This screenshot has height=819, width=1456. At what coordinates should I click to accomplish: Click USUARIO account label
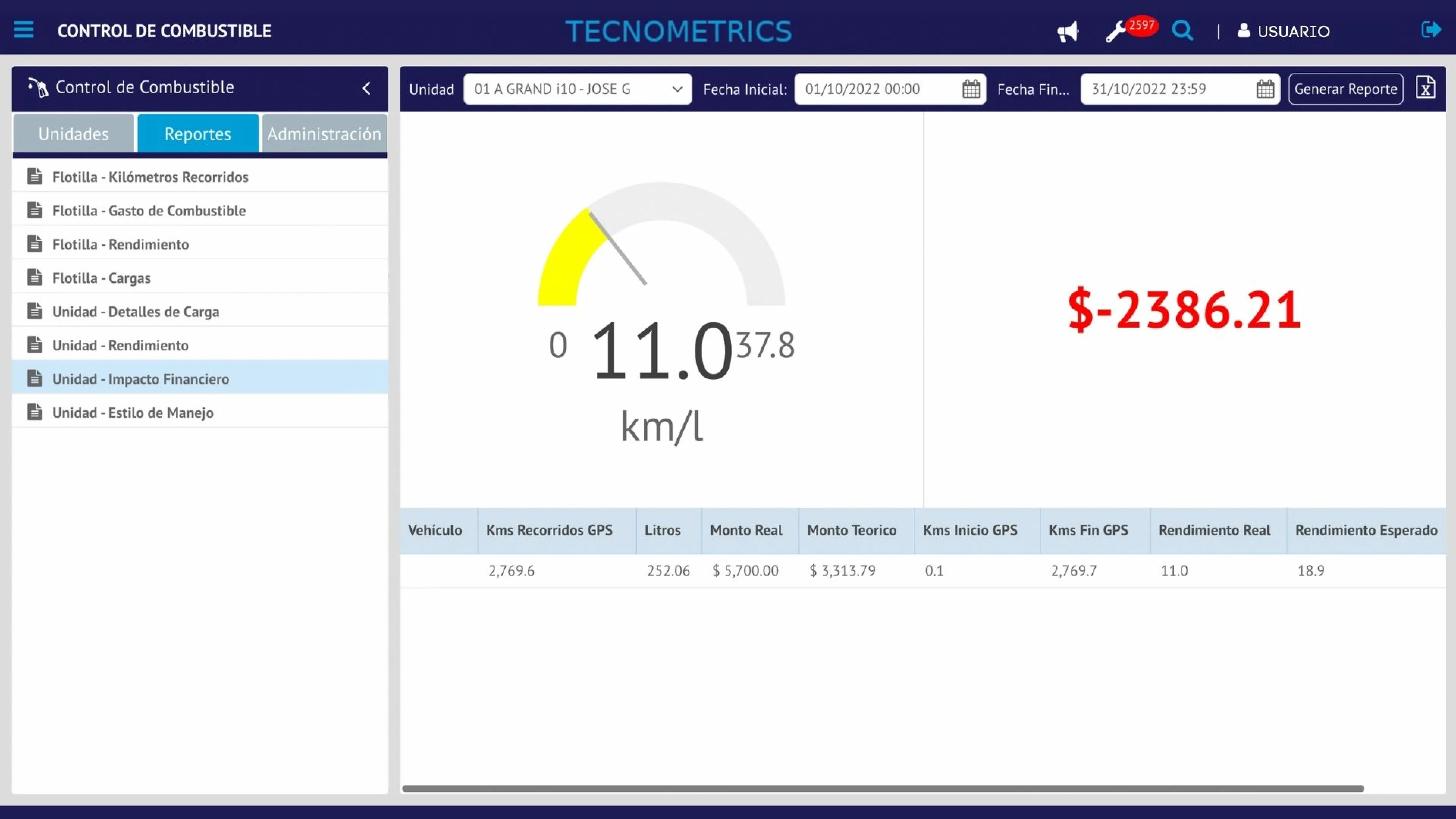click(x=1295, y=31)
